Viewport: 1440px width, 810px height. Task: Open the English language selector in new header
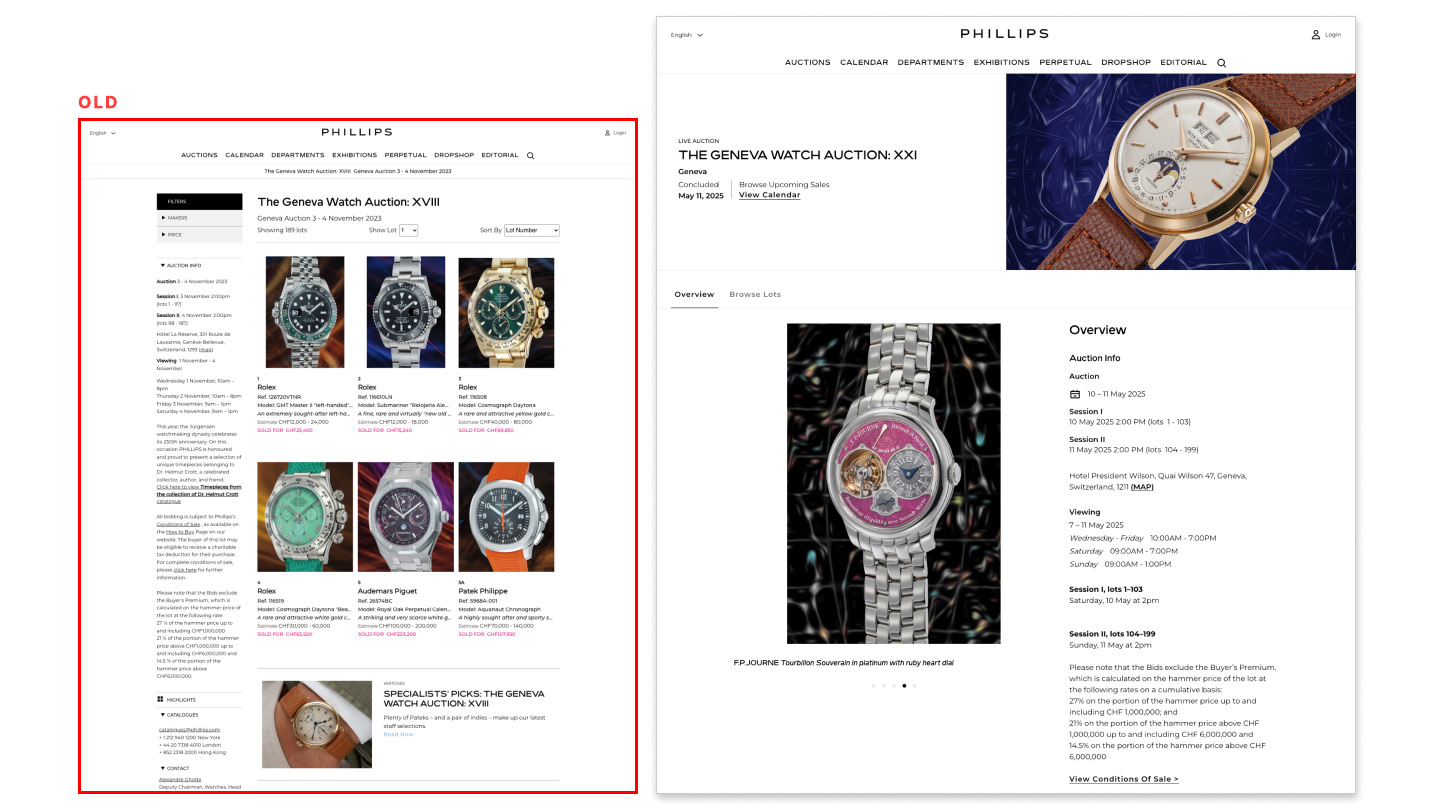coord(687,35)
